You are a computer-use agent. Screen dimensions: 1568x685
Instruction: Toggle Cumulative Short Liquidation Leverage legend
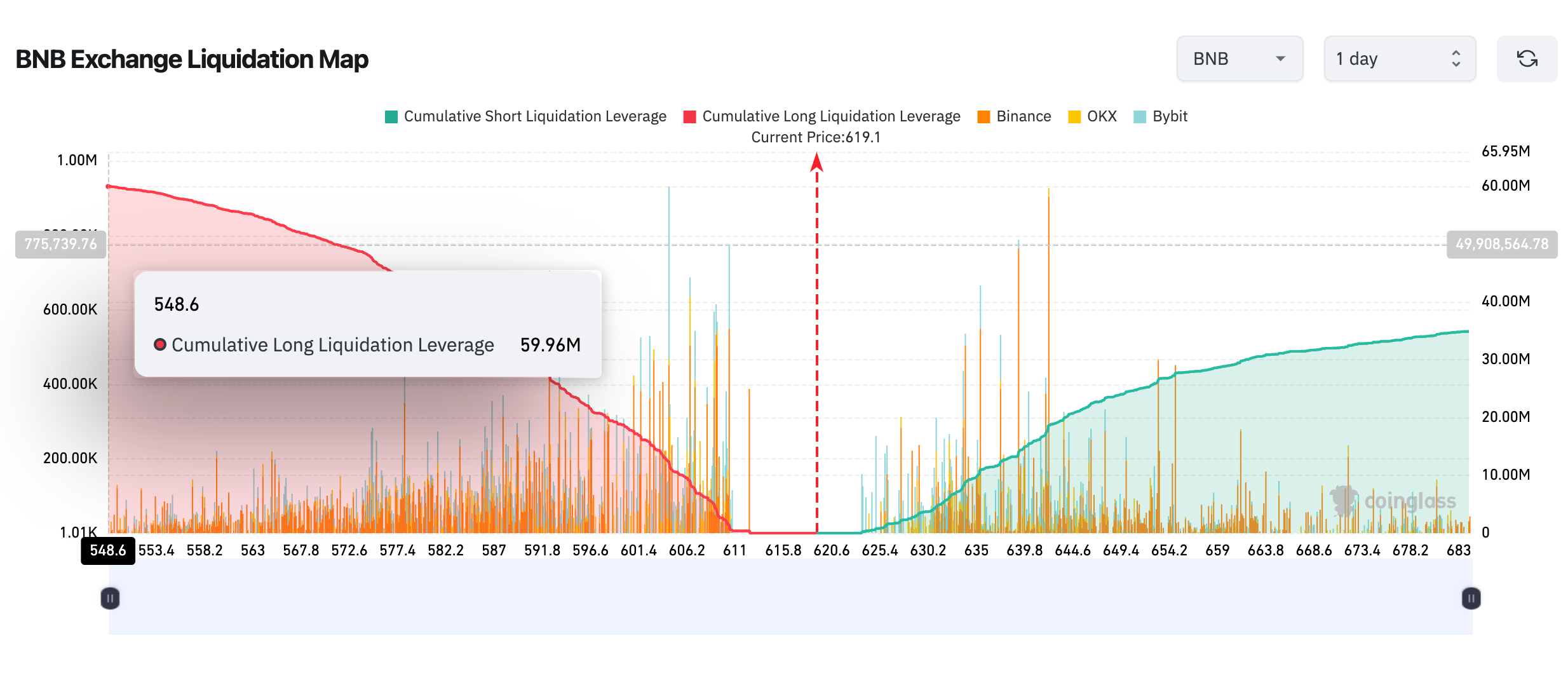click(525, 116)
